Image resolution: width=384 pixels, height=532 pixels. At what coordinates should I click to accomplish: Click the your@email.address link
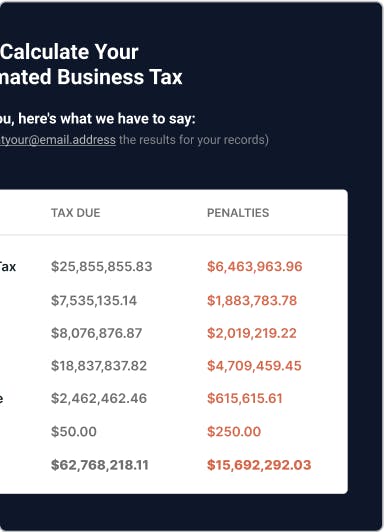coord(58,140)
